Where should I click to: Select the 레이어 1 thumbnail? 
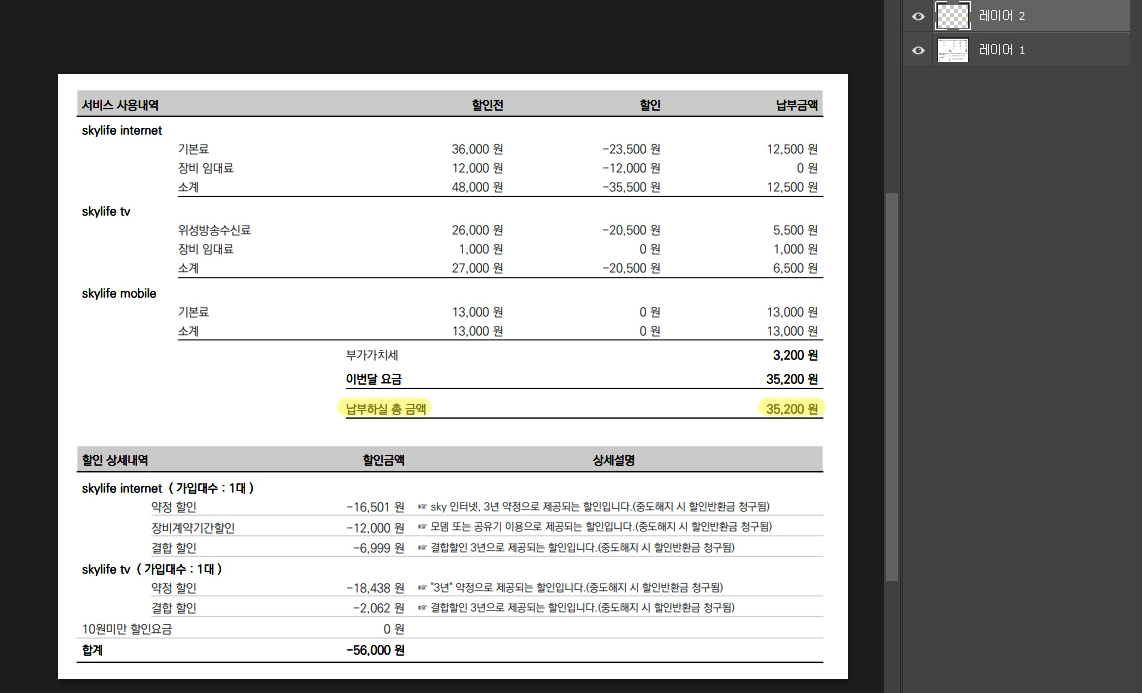953,50
